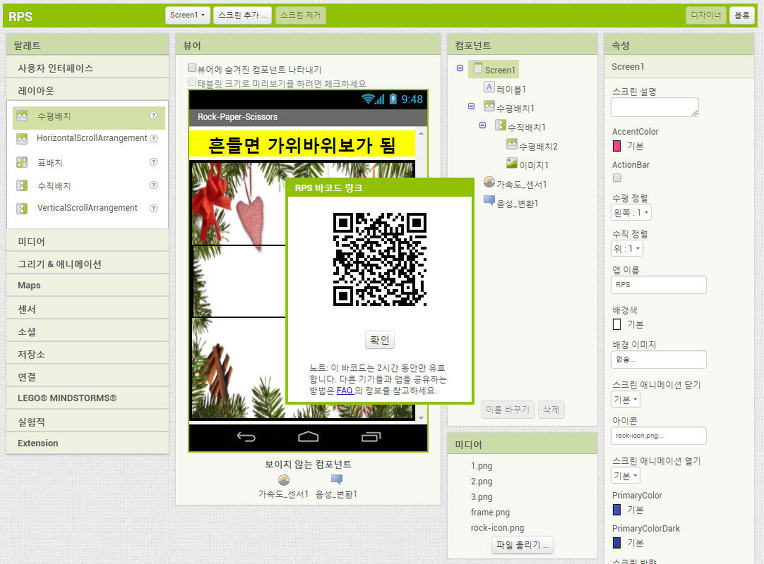Image resolution: width=764 pixels, height=564 pixels.
Task: Tap the phone preview home icon
Action: (308, 437)
